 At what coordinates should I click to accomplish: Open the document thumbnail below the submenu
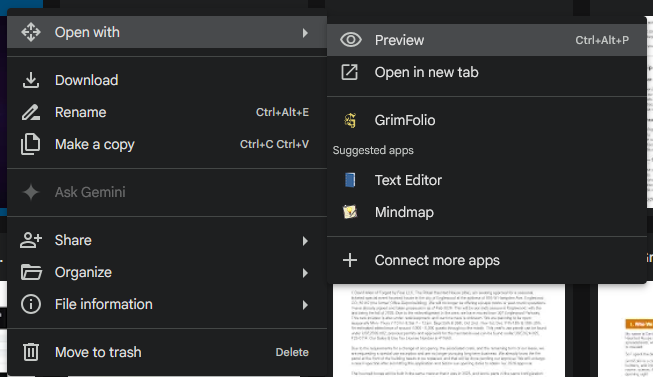pyautogui.click(x=449, y=330)
